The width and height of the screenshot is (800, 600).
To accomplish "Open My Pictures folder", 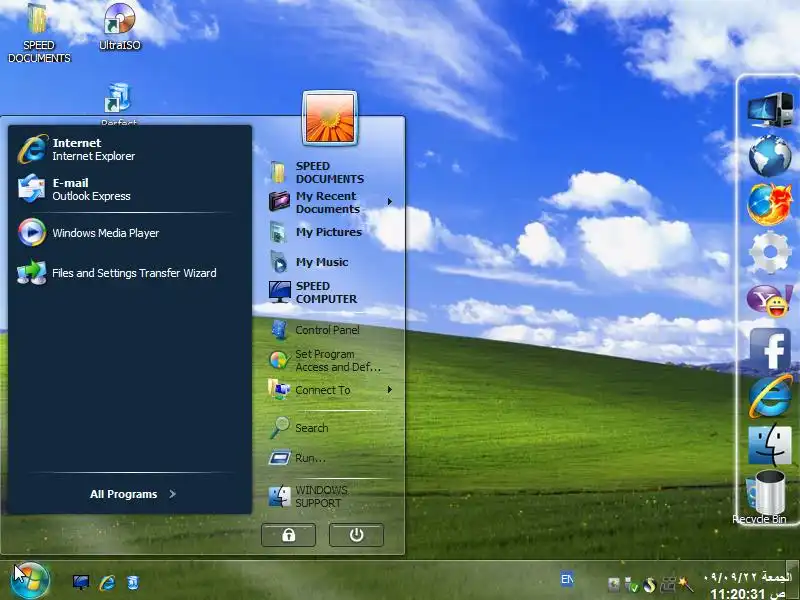I will [329, 232].
